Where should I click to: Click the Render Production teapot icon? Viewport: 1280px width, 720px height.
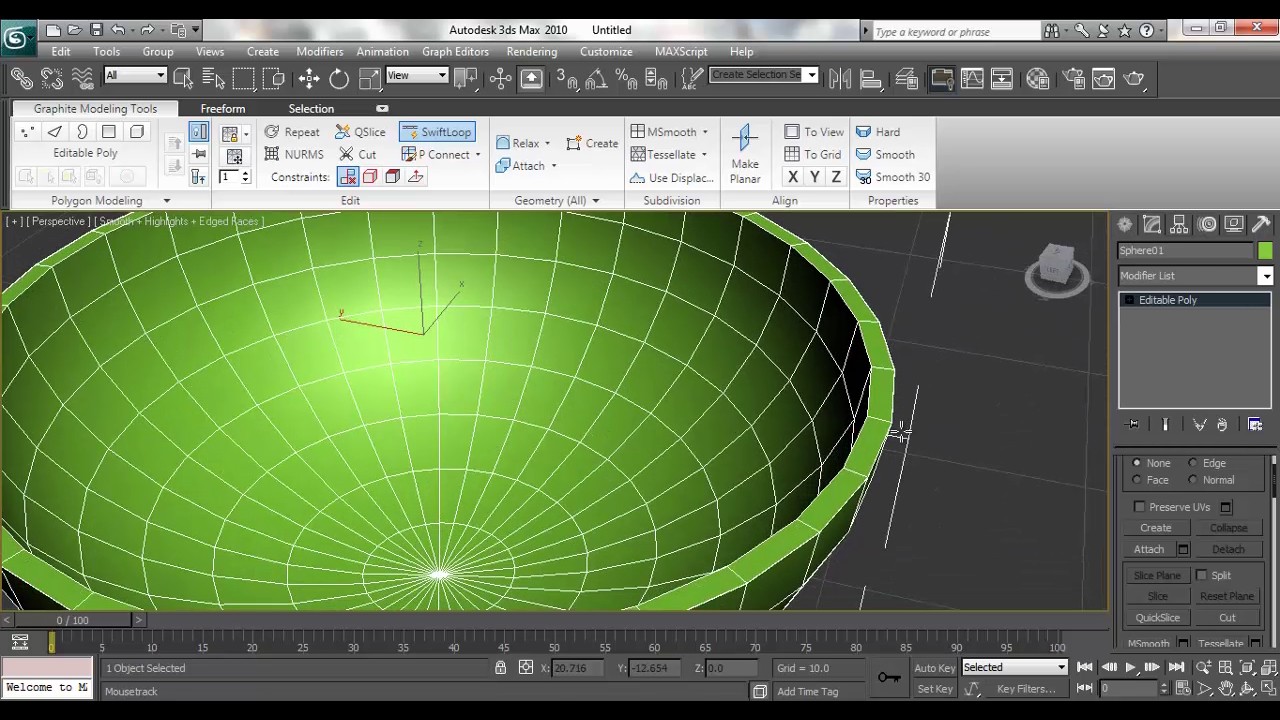coord(1134,78)
